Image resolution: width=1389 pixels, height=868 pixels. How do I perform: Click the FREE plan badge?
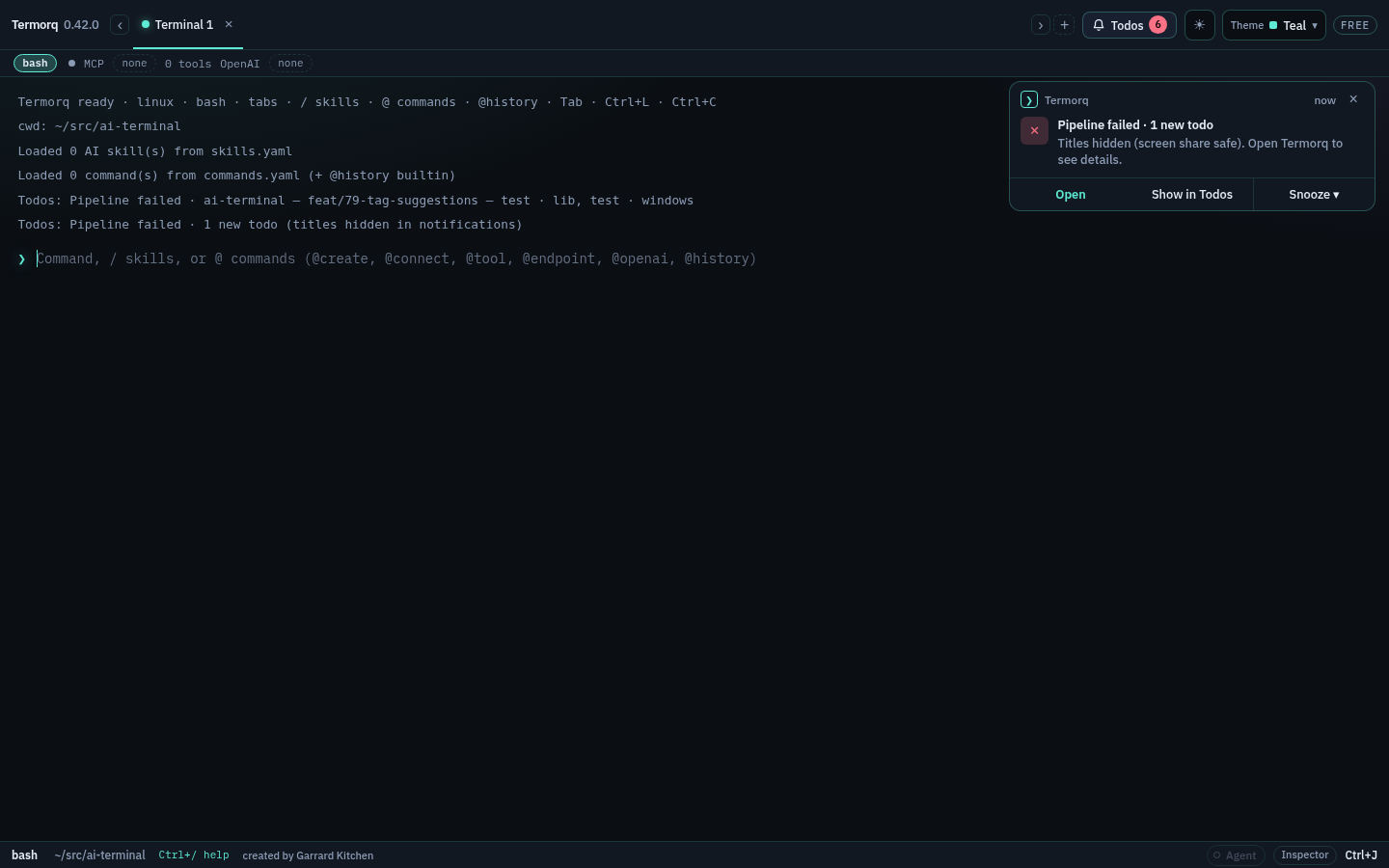click(1354, 25)
